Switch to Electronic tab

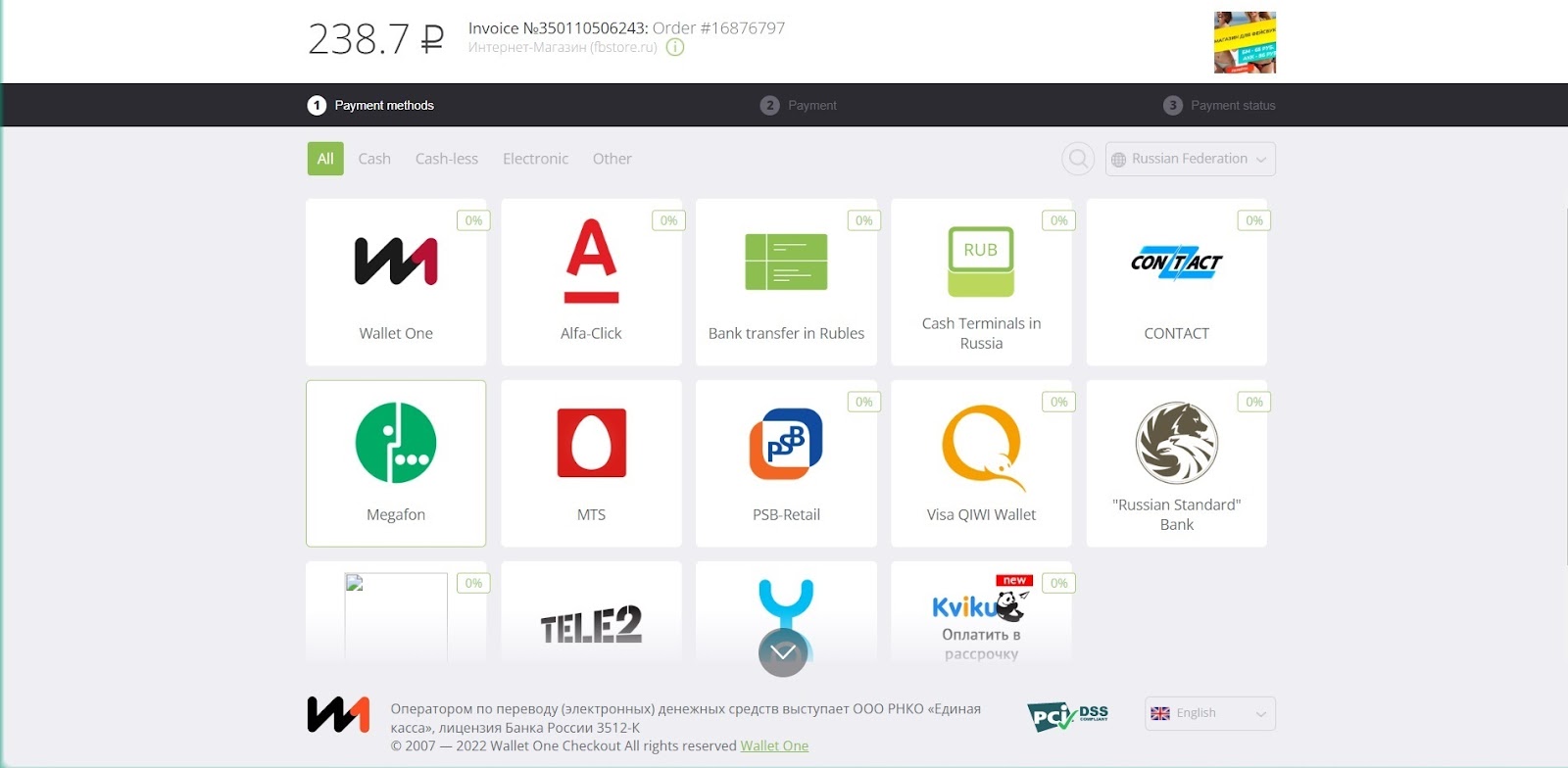pyautogui.click(x=535, y=159)
